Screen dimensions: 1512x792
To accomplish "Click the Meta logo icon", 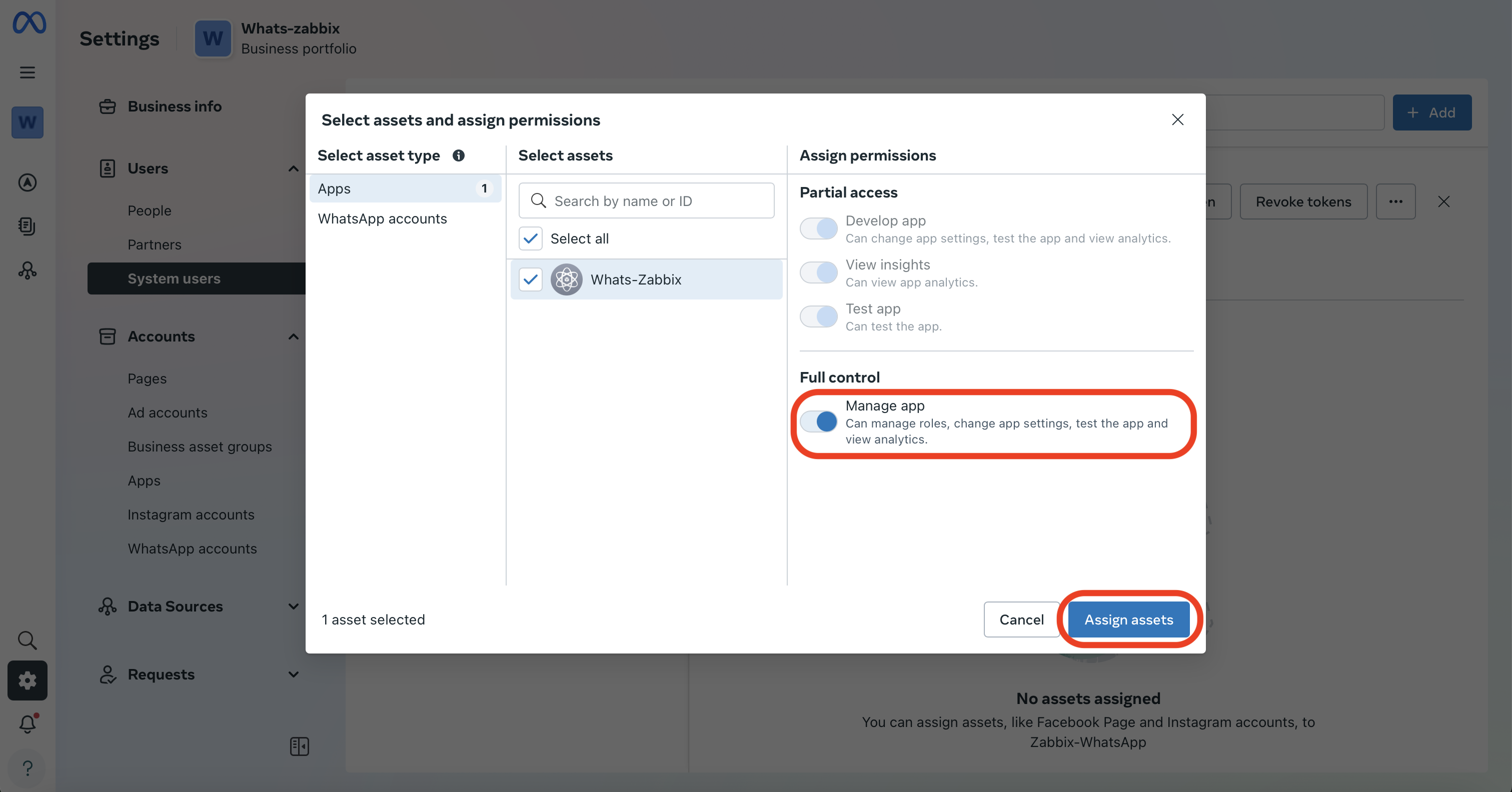I will click(x=29, y=22).
